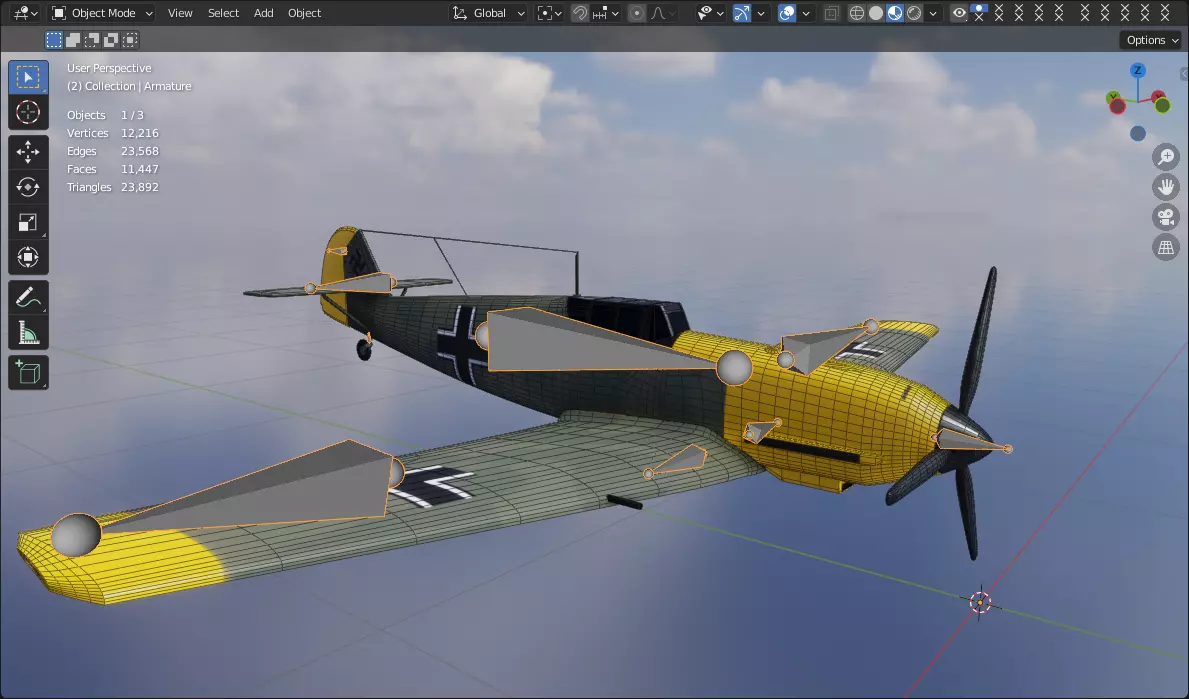Choose the Annotate pencil tool

pos(28,298)
